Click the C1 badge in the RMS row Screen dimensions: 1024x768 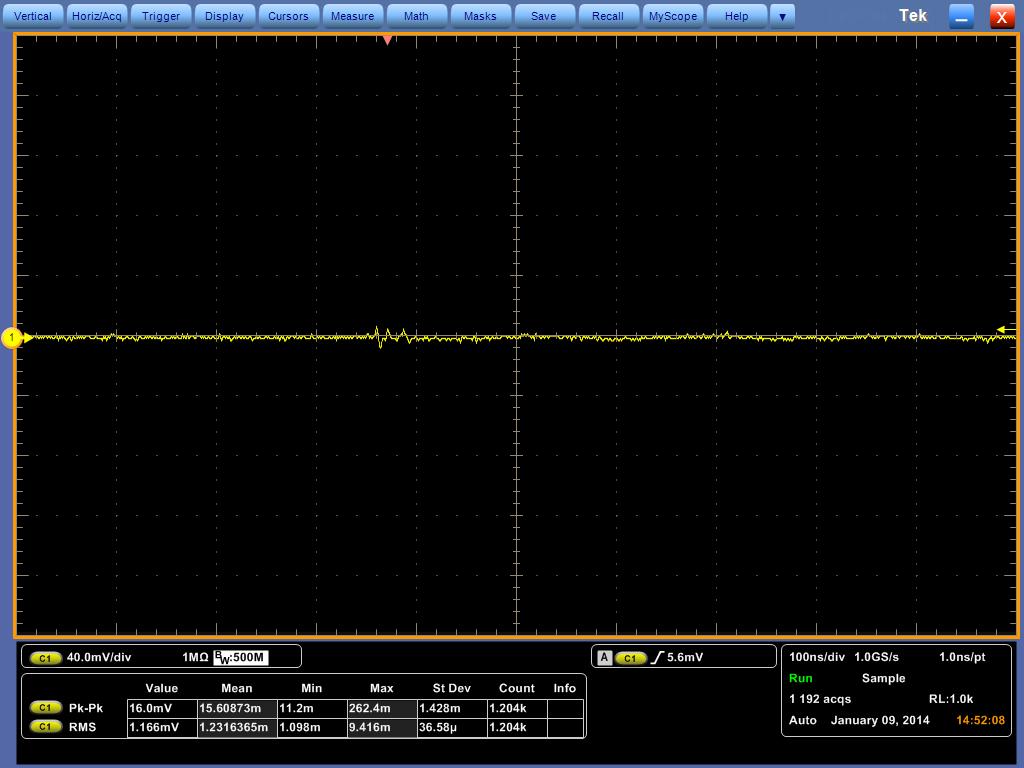click(x=45, y=727)
